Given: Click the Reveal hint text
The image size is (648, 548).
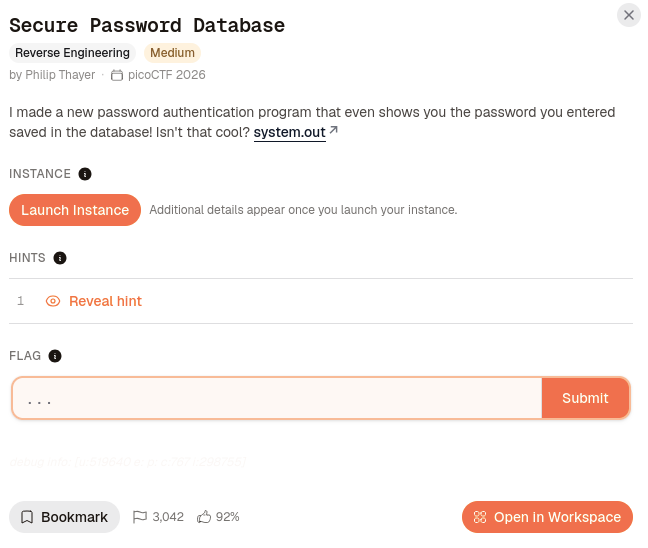Looking at the screenshot, I should 105,301.
